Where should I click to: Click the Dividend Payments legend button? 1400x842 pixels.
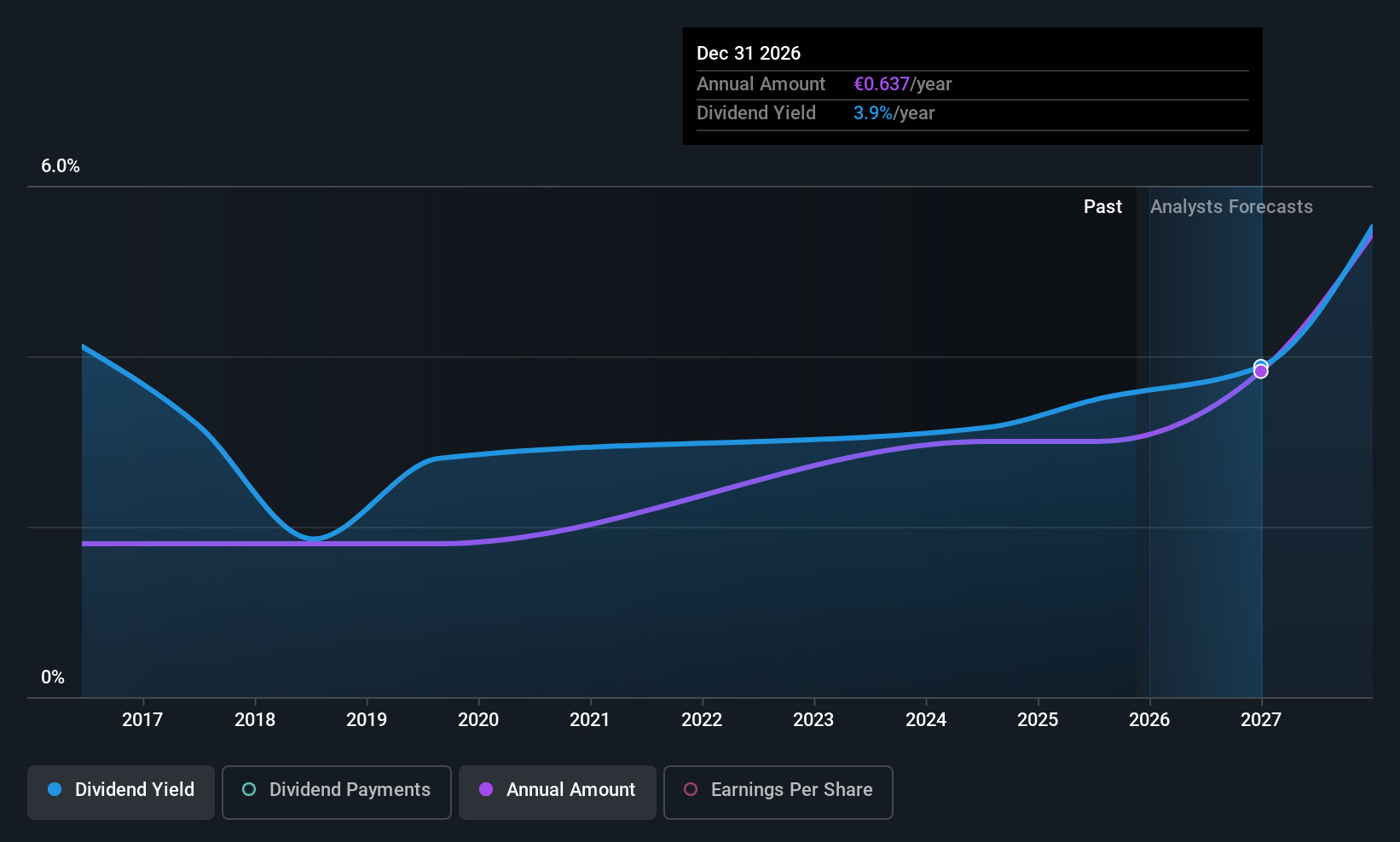[x=336, y=790]
